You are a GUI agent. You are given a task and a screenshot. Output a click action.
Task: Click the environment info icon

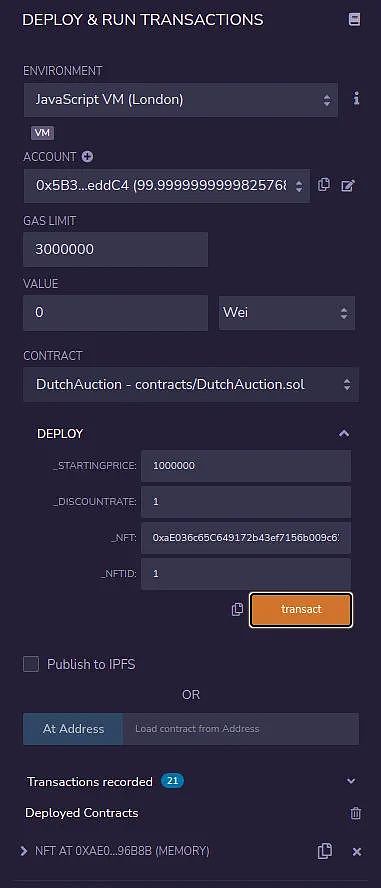coord(356,99)
